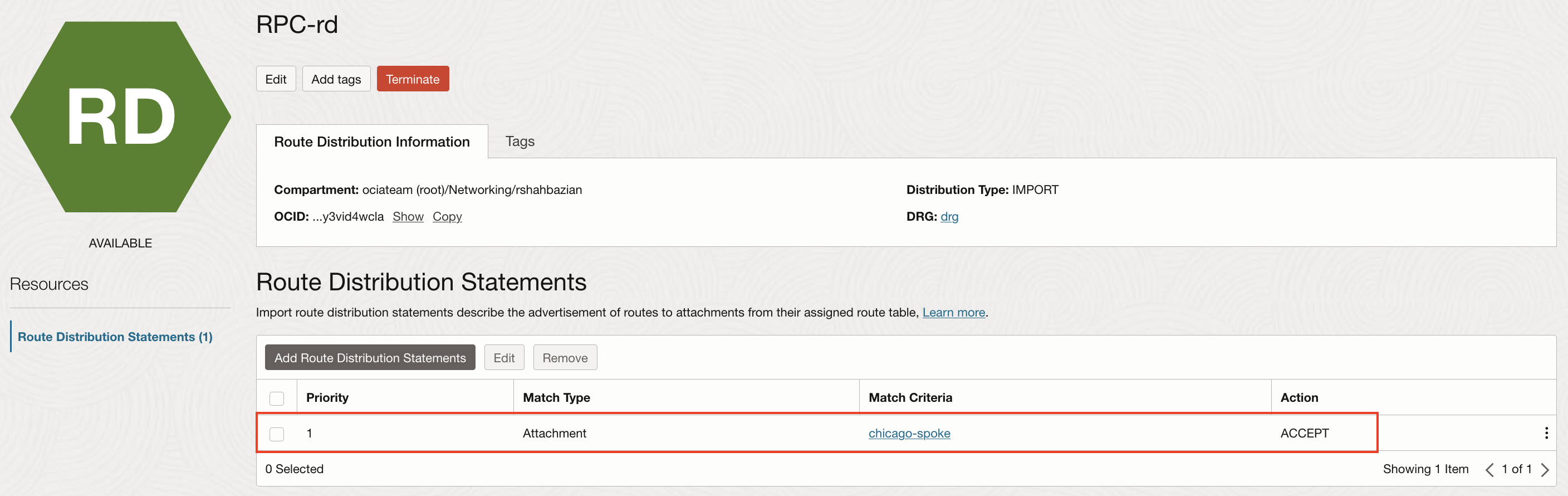Tick the checkbox for priority 1 statement
The image size is (1568, 496).
point(277,434)
